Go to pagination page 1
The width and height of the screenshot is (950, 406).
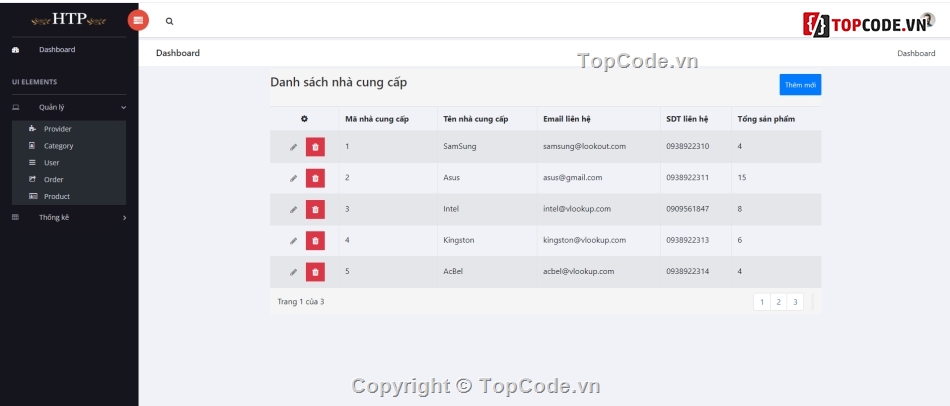(762, 302)
